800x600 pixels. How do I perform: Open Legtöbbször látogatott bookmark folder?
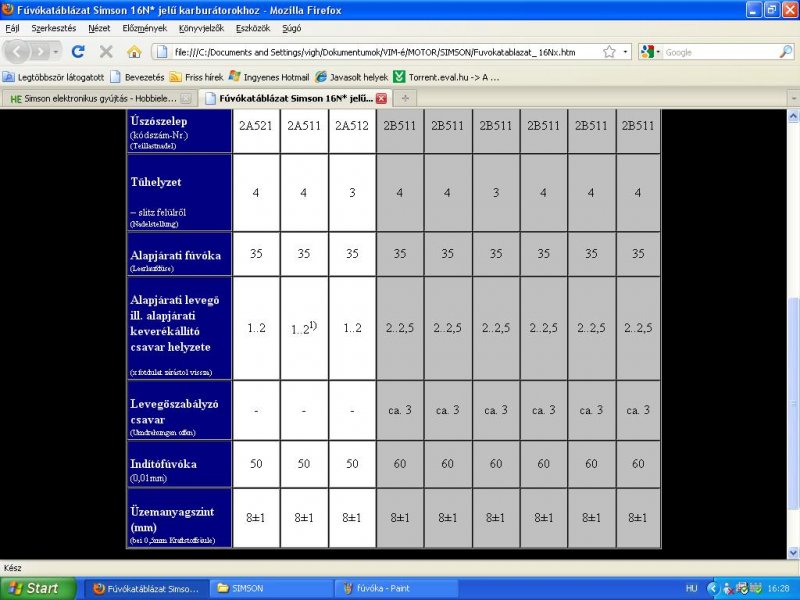pos(54,77)
